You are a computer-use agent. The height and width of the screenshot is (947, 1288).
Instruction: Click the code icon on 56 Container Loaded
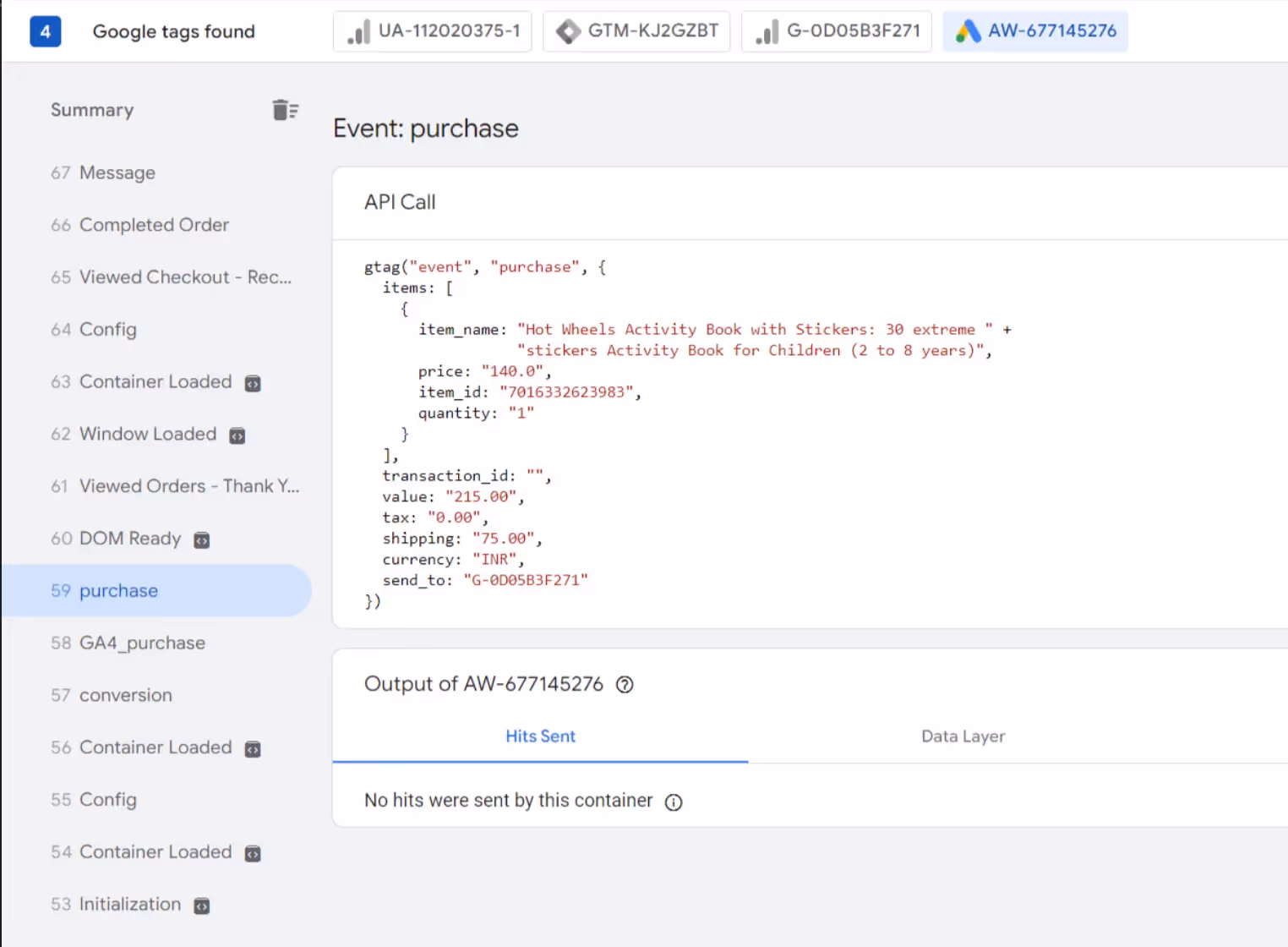(x=253, y=750)
